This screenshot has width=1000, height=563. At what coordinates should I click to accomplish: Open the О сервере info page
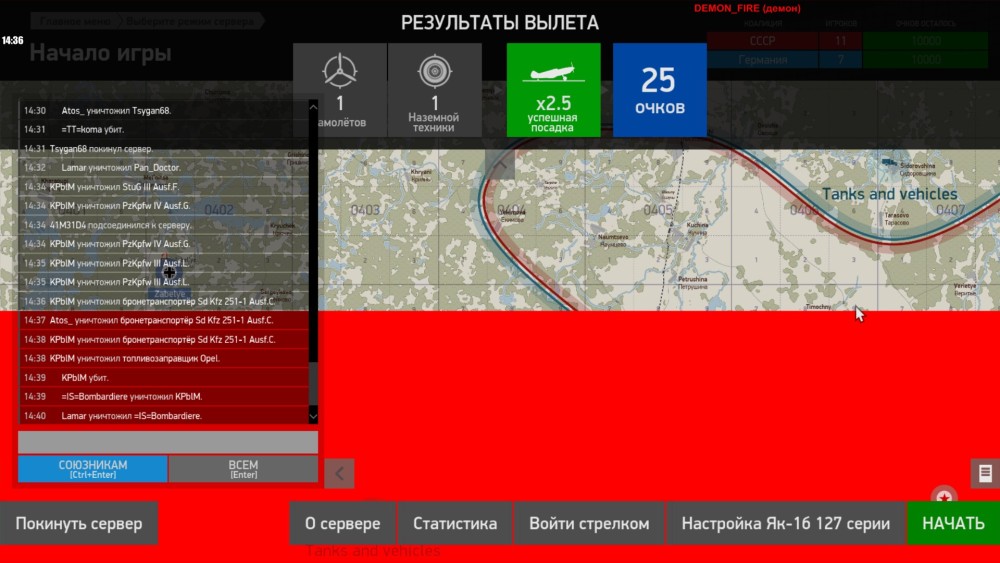[342, 523]
